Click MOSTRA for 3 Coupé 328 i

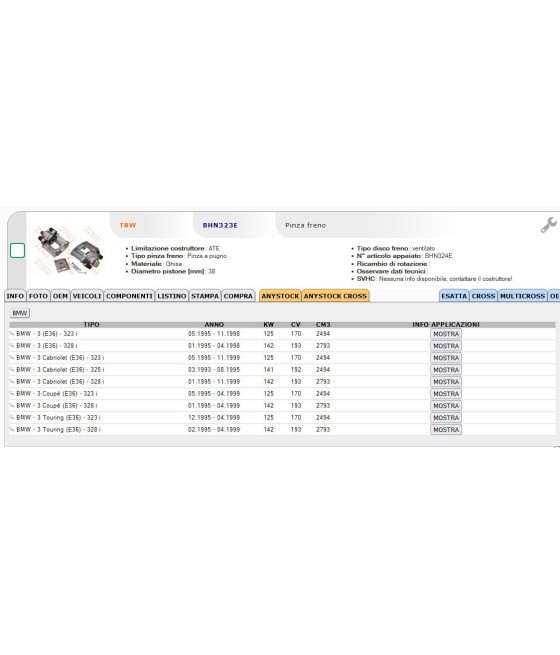[x=446, y=406]
